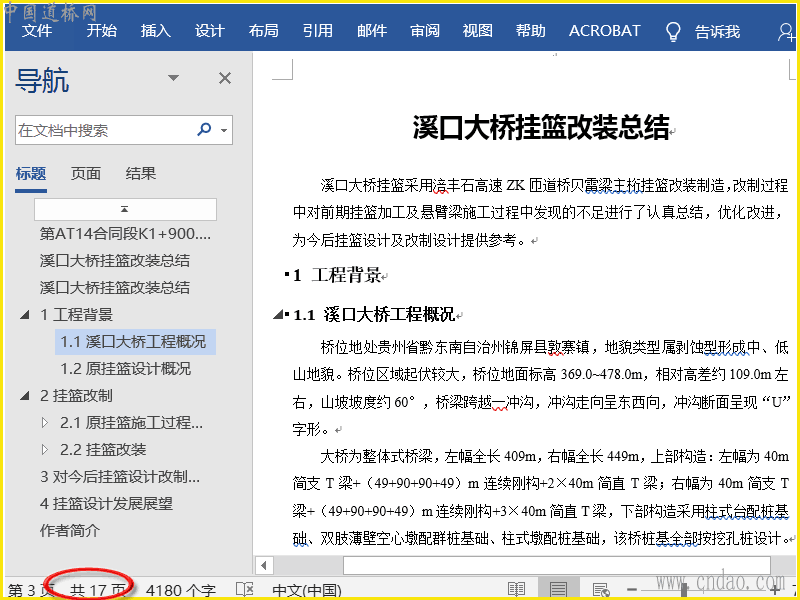
Task: Open the 插入 ribbon tab
Action: click(x=156, y=31)
